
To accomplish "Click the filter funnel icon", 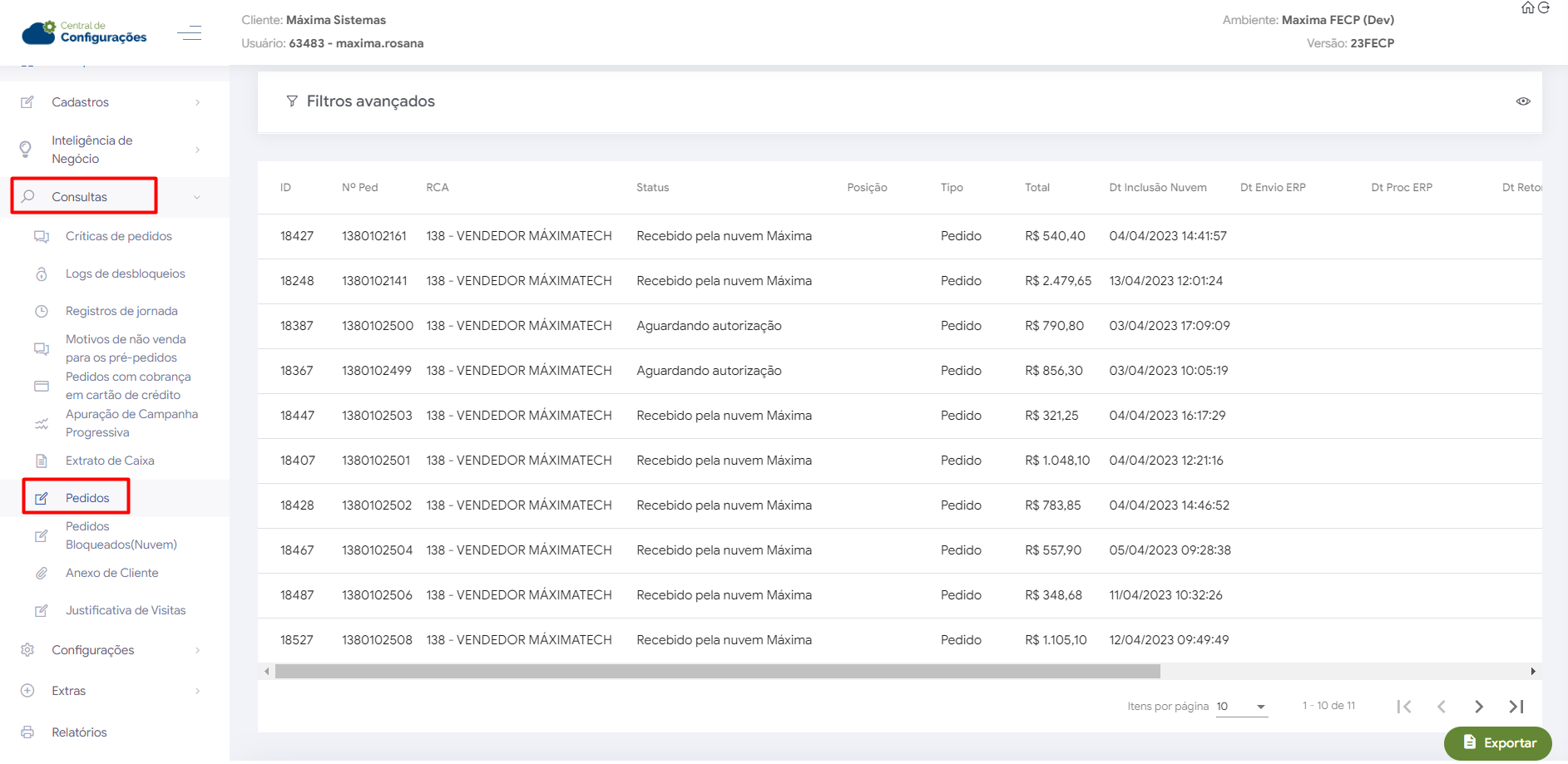I will (292, 101).
